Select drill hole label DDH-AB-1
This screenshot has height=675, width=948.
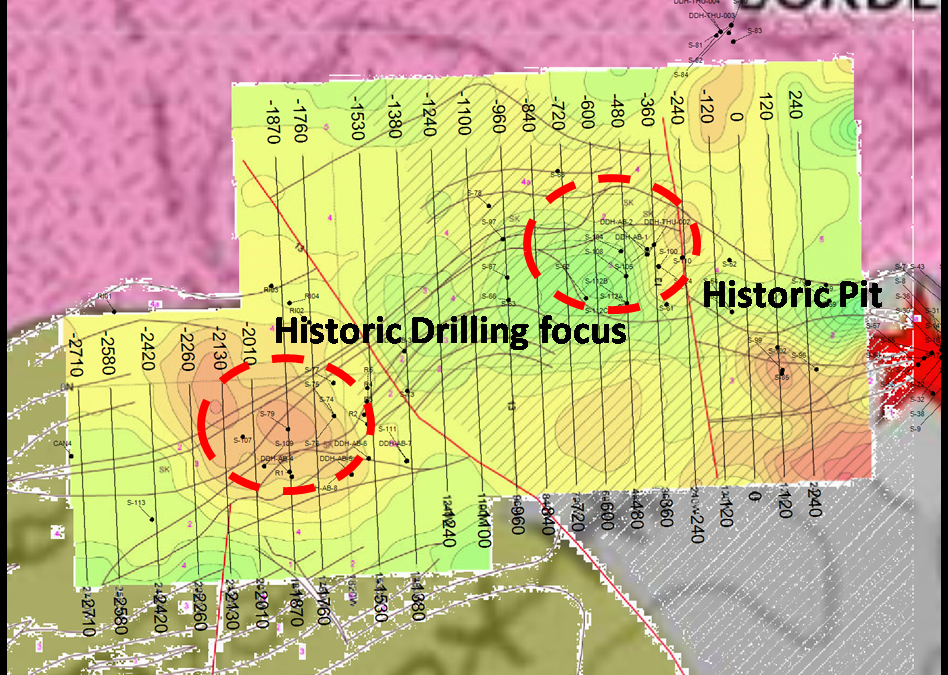tap(631, 237)
